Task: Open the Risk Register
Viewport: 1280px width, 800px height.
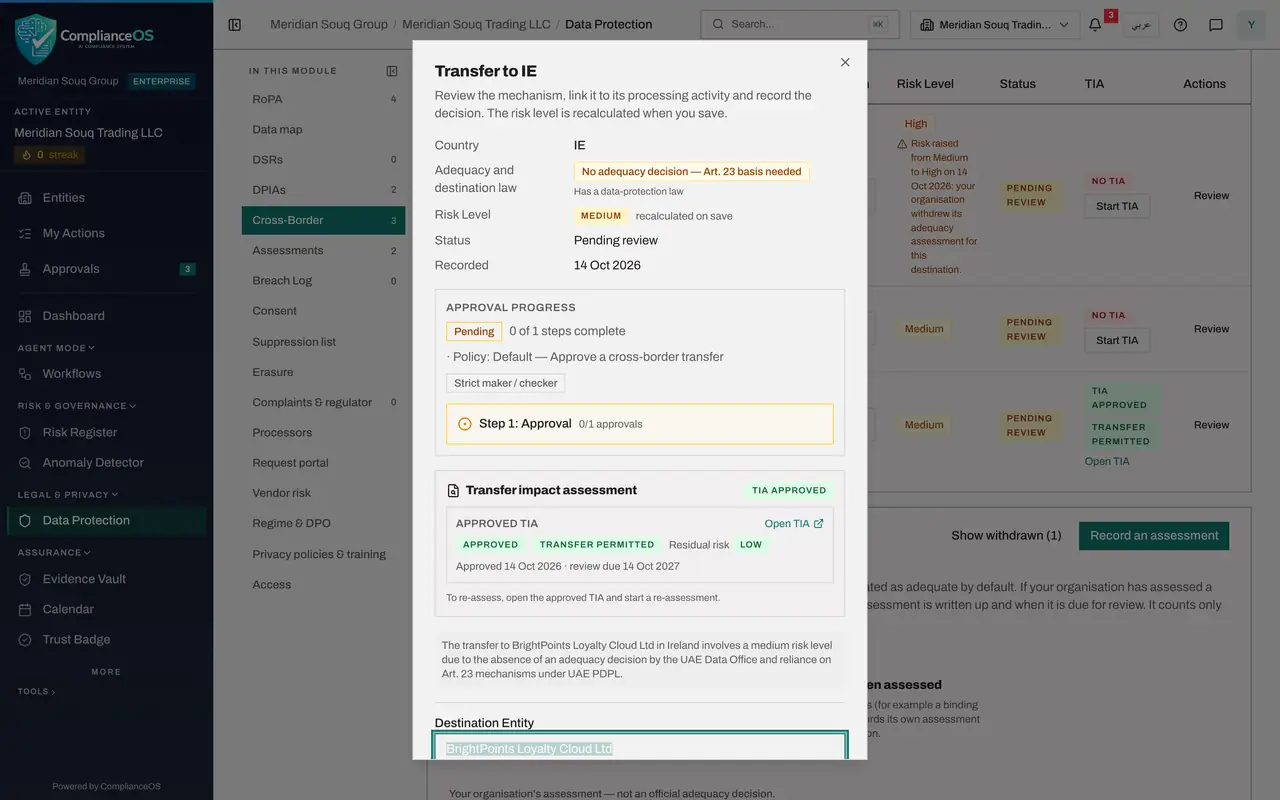Action: pos(106,432)
